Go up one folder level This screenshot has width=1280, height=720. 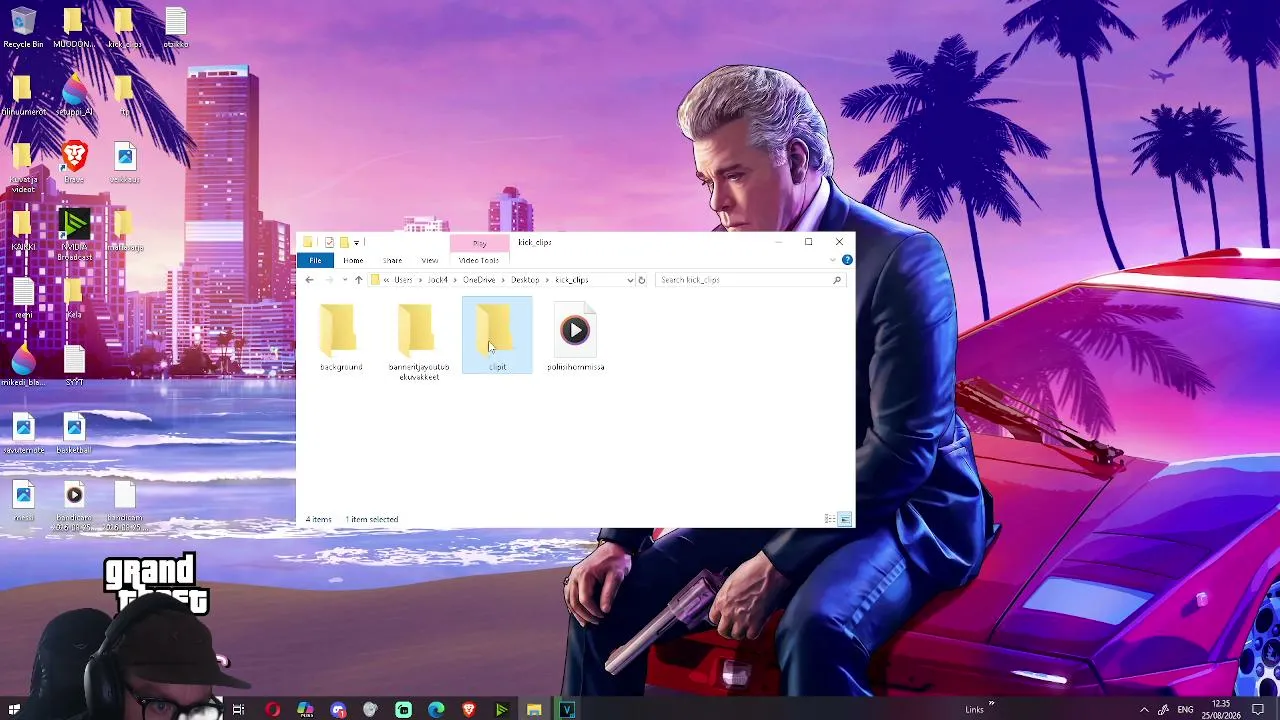tap(358, 280)
